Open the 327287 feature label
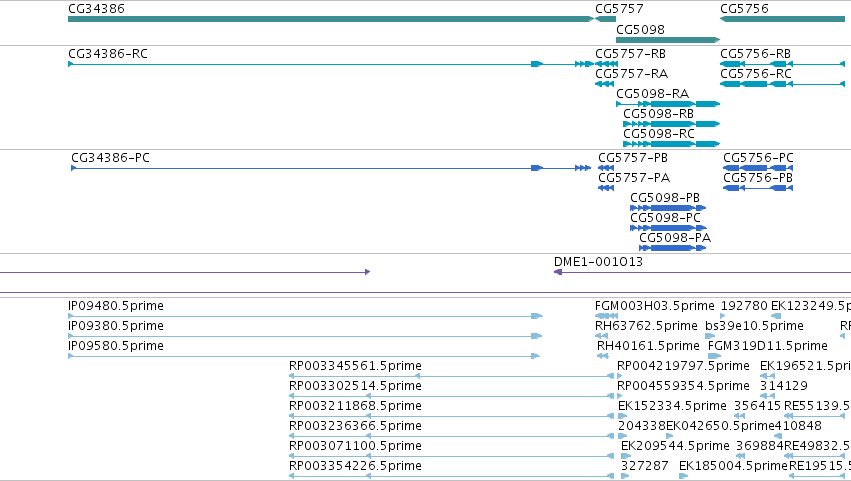 pyautogui.click(x=645, y=467)
